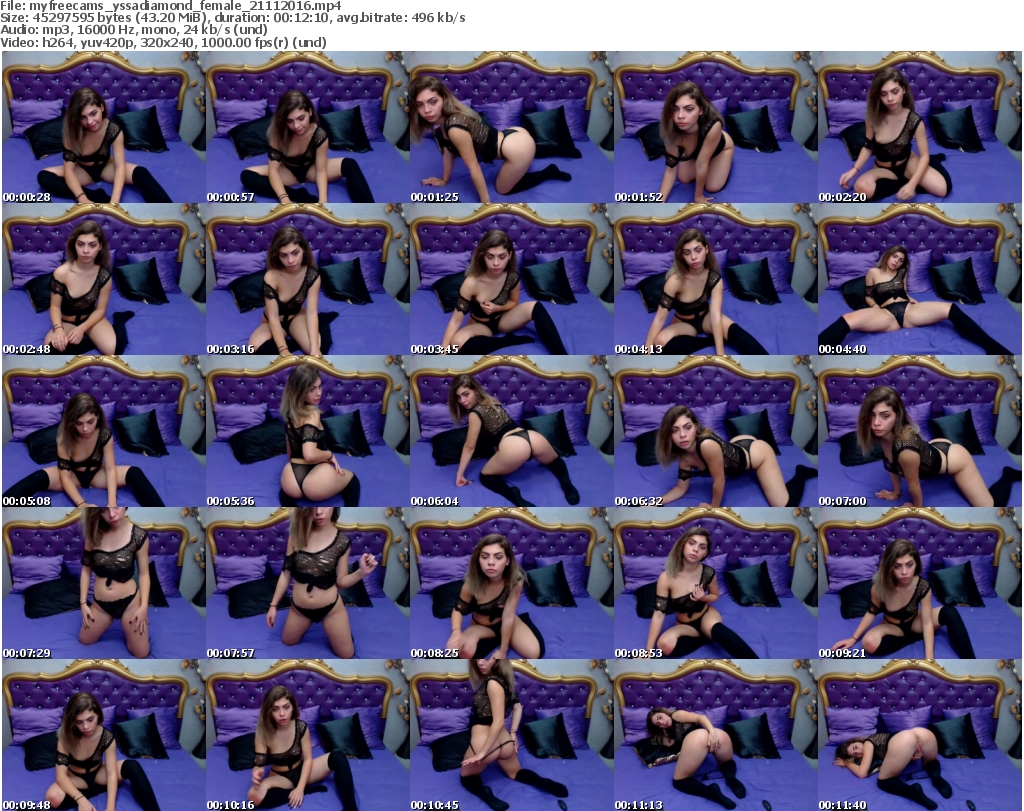Open the thumbnail stamped 00:08:53
This screenshot has width=1024, height=811.
pos(715,583)
